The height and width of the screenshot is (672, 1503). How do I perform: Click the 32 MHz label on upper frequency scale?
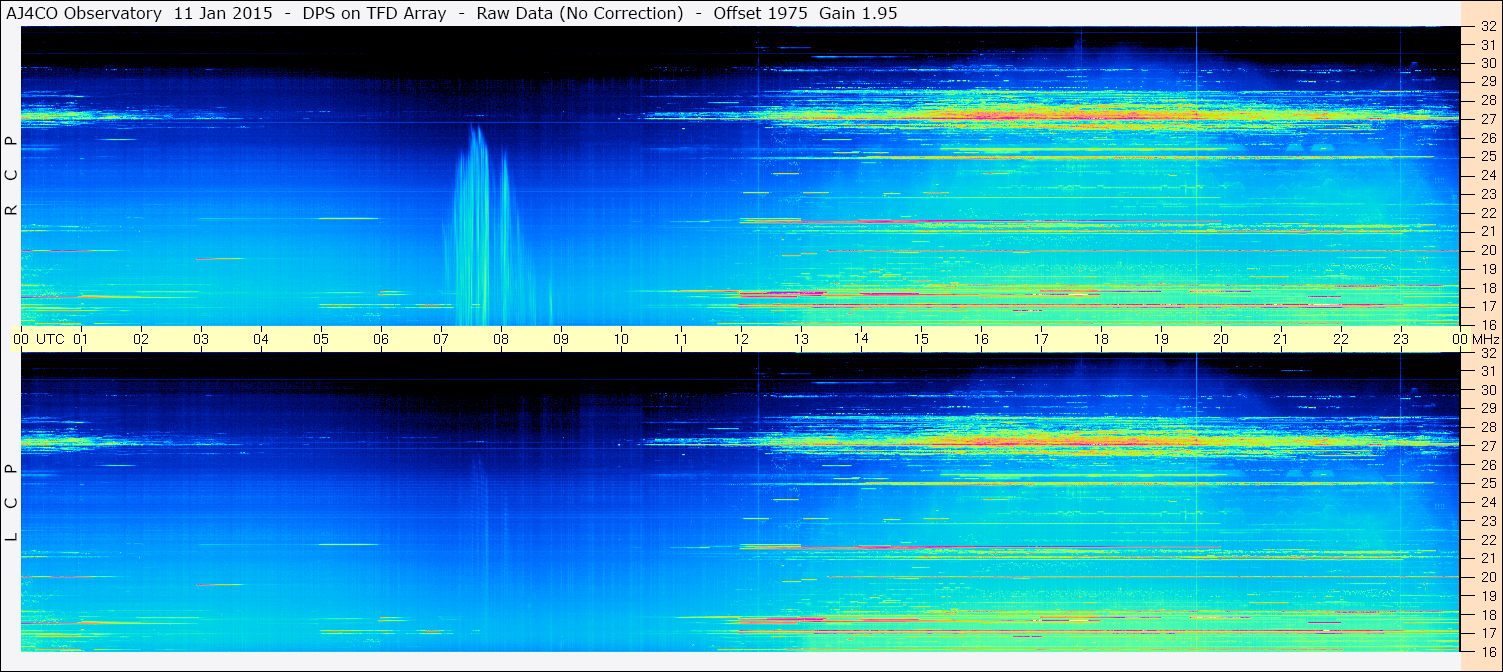(x=1487, y=26)
